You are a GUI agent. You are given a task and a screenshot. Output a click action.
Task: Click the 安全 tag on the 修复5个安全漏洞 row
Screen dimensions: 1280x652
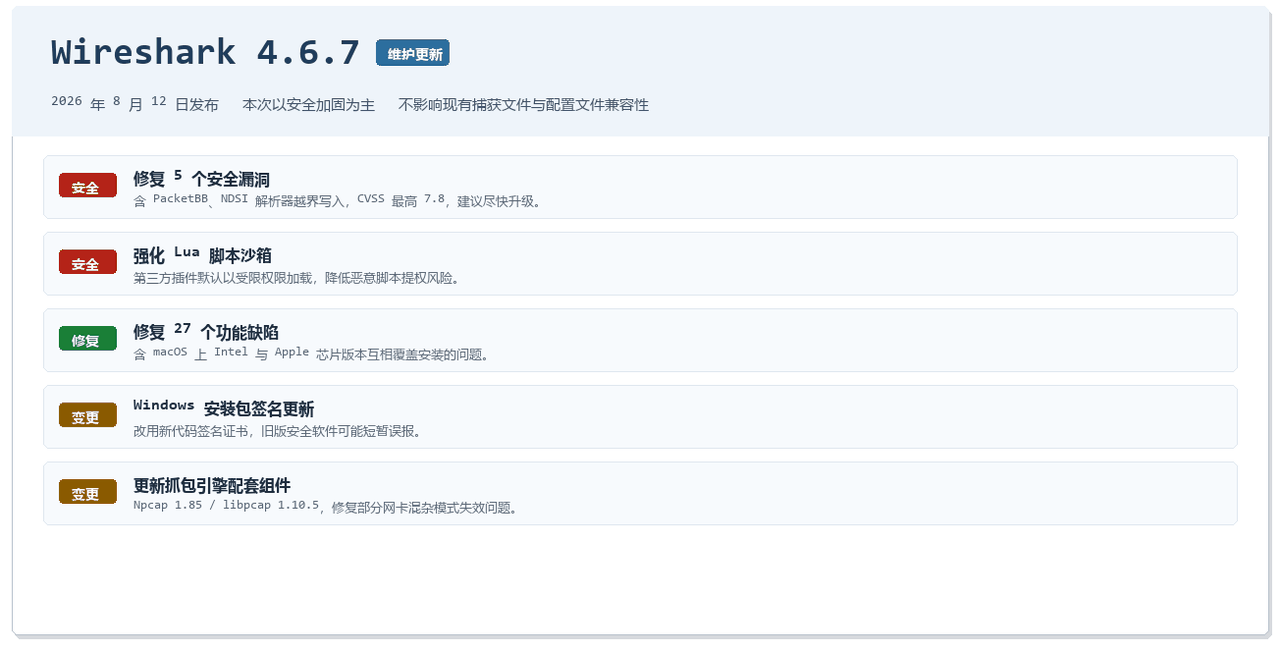coord(88,186)
